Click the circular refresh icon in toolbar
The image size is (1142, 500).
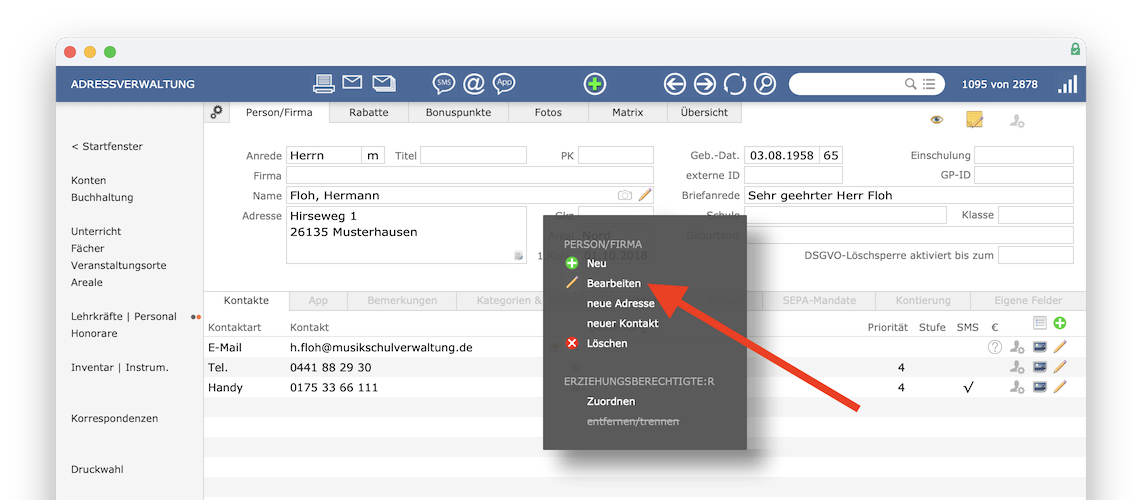(735, 84)
